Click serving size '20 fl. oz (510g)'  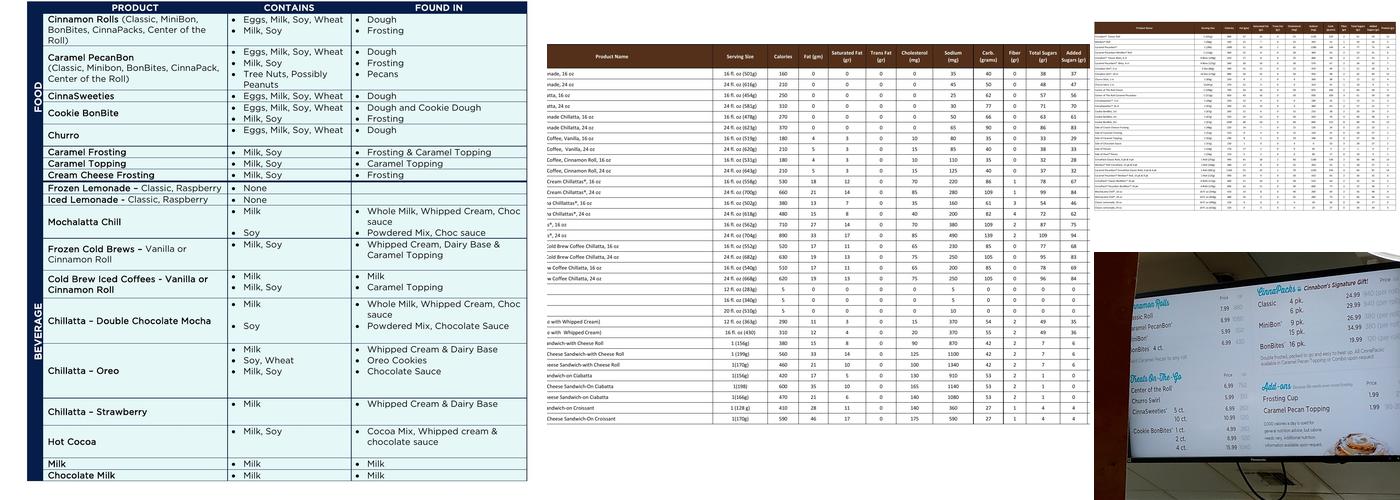pyautogui.click(x=740, y=311)
